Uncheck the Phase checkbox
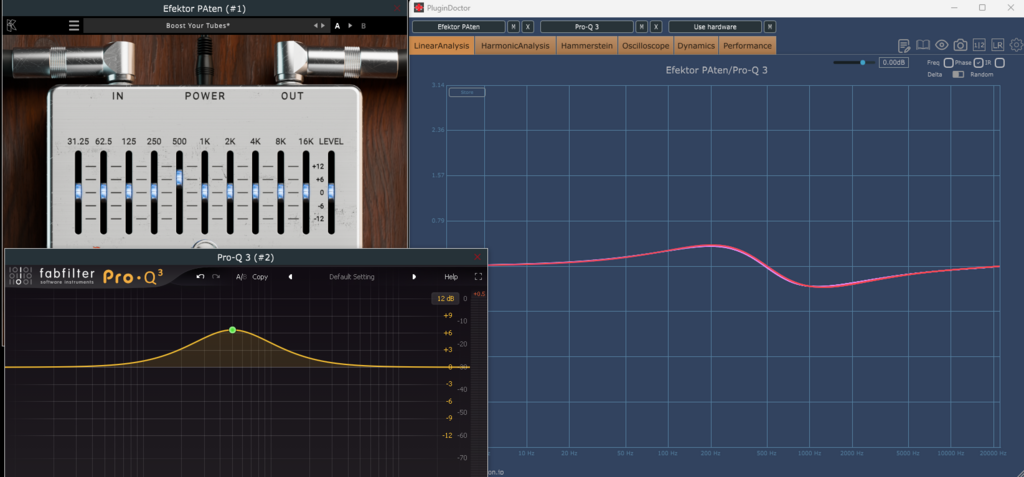 (x=978, y=63)
